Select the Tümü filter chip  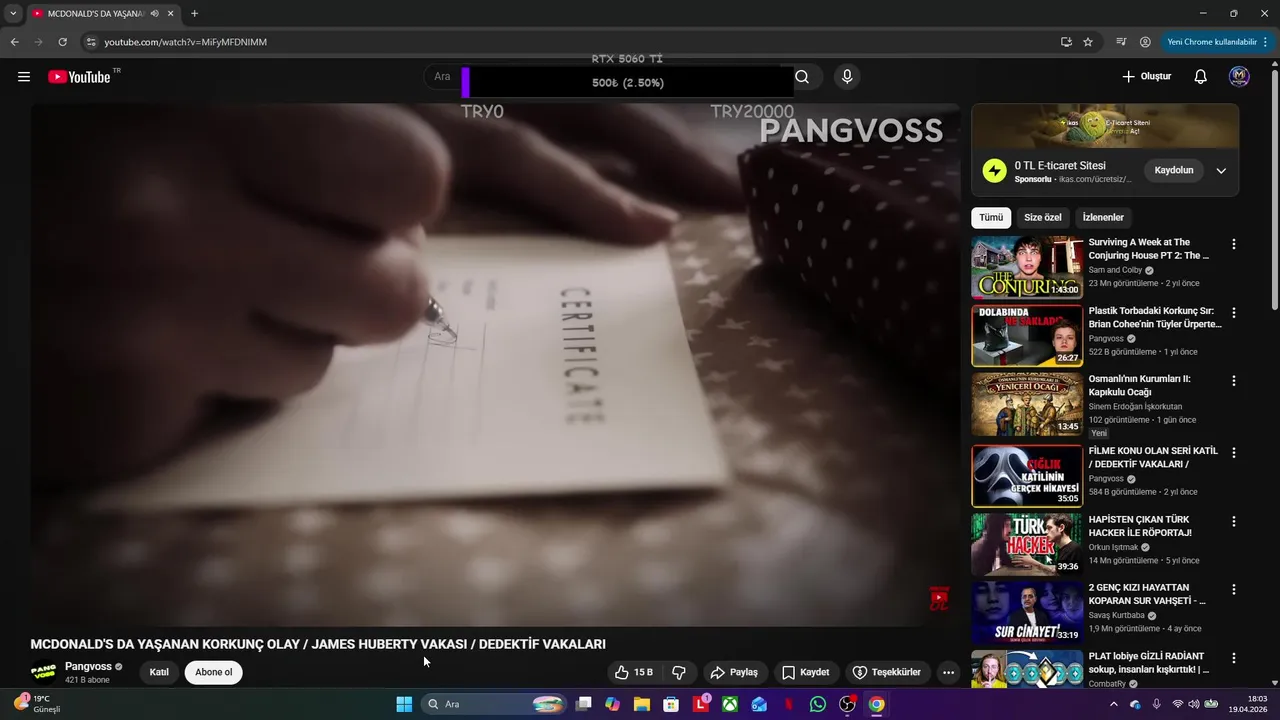991,217
